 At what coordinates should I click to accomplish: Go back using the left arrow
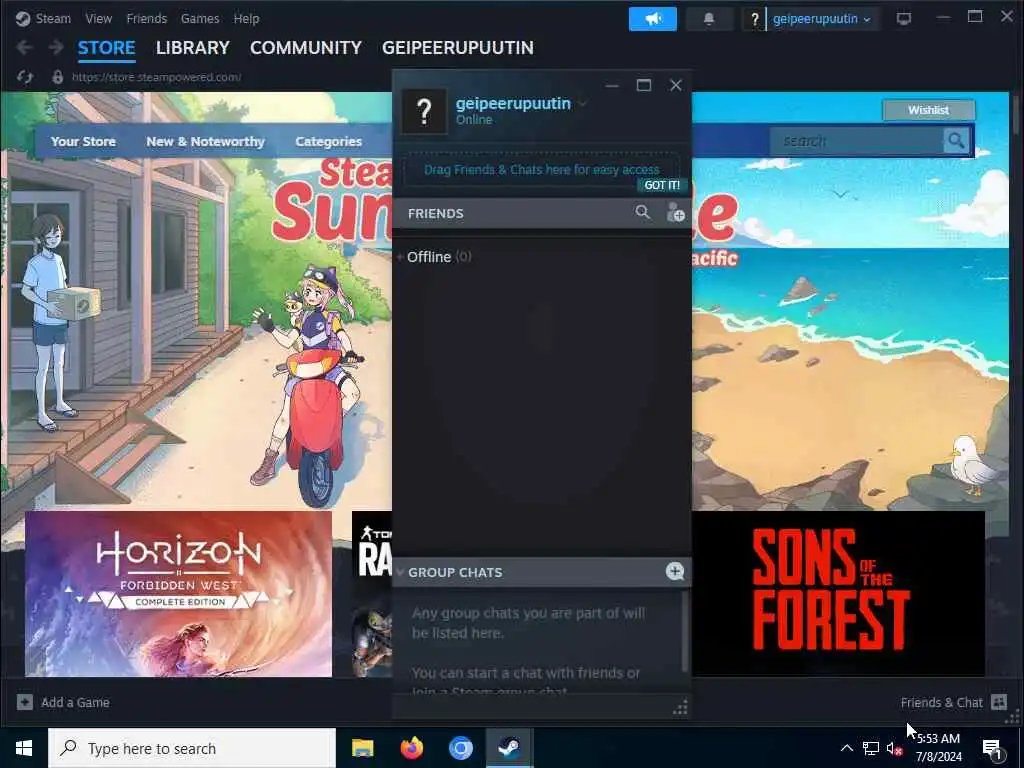25,47
